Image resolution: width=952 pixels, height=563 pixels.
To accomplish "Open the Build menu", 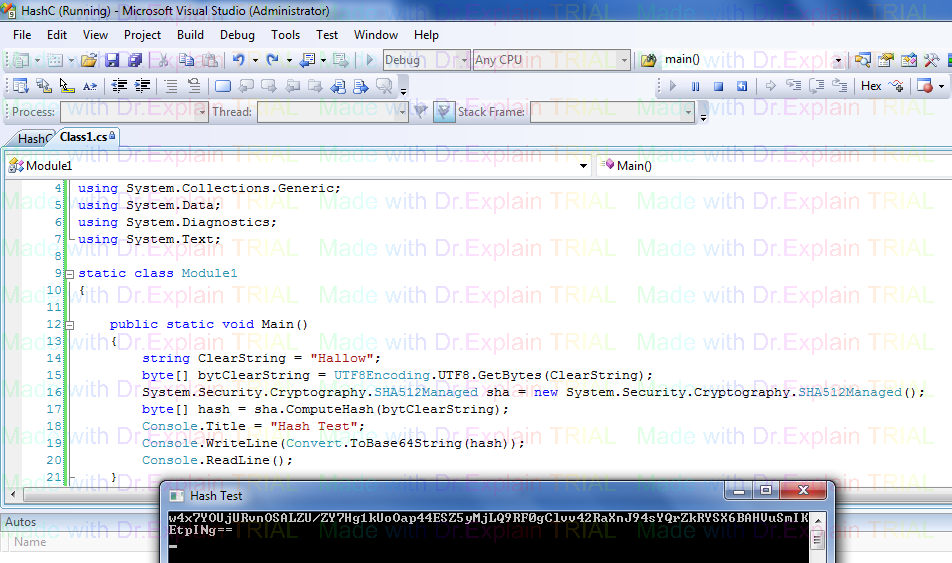I will [190, 35].
